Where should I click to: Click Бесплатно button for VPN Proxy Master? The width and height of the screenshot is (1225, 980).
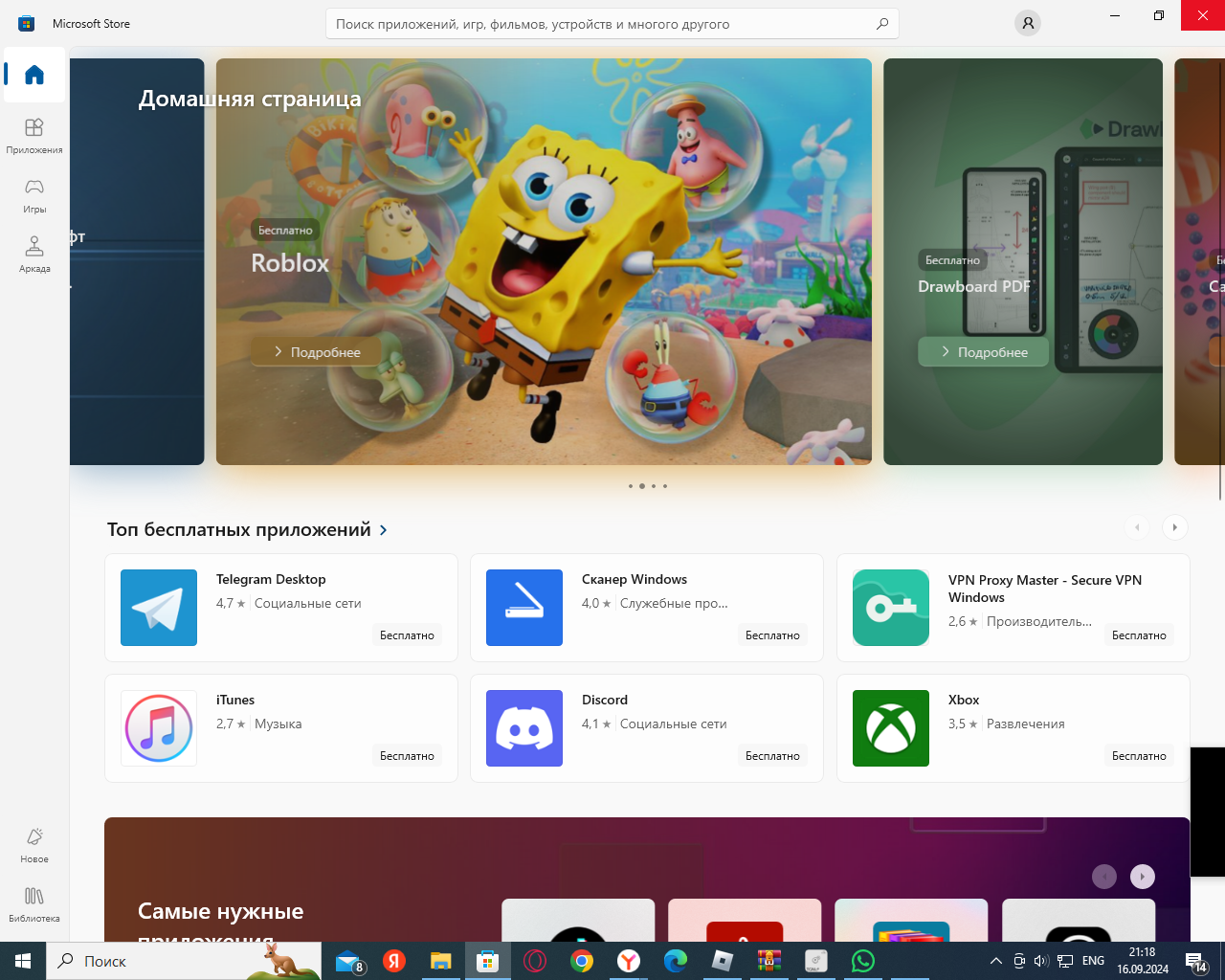coord(1139,635)
